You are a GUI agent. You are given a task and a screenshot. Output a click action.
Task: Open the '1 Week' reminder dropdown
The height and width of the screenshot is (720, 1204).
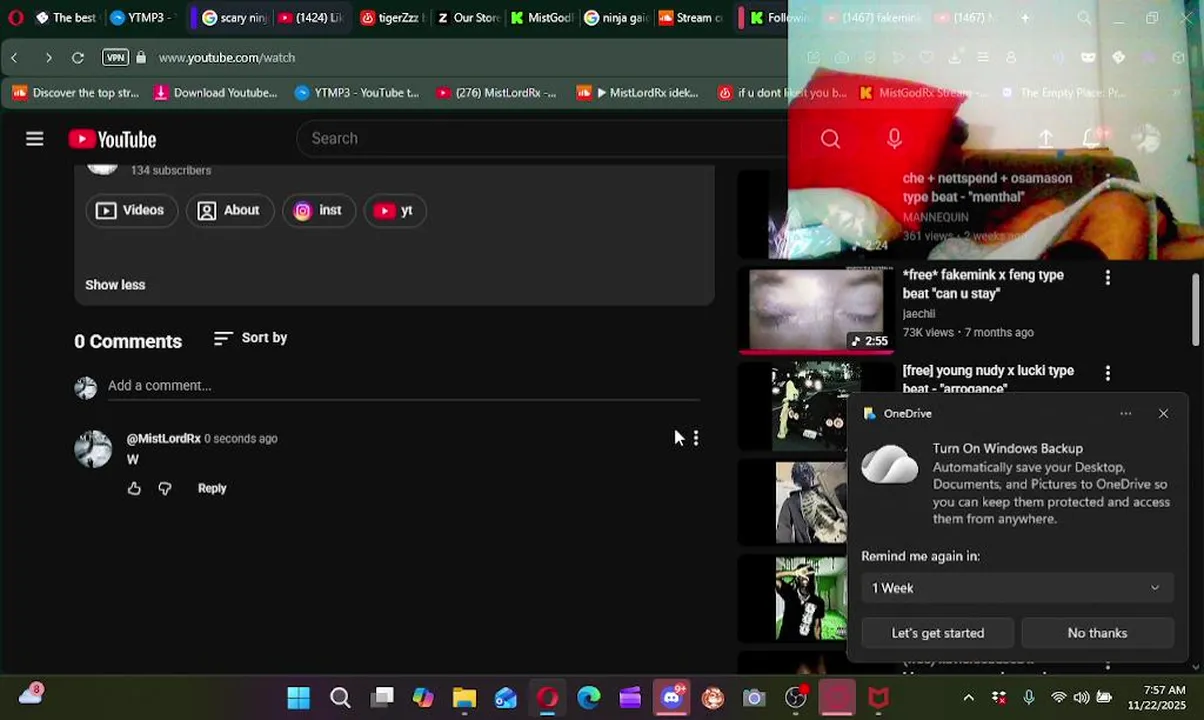[x=1017, y=588]
